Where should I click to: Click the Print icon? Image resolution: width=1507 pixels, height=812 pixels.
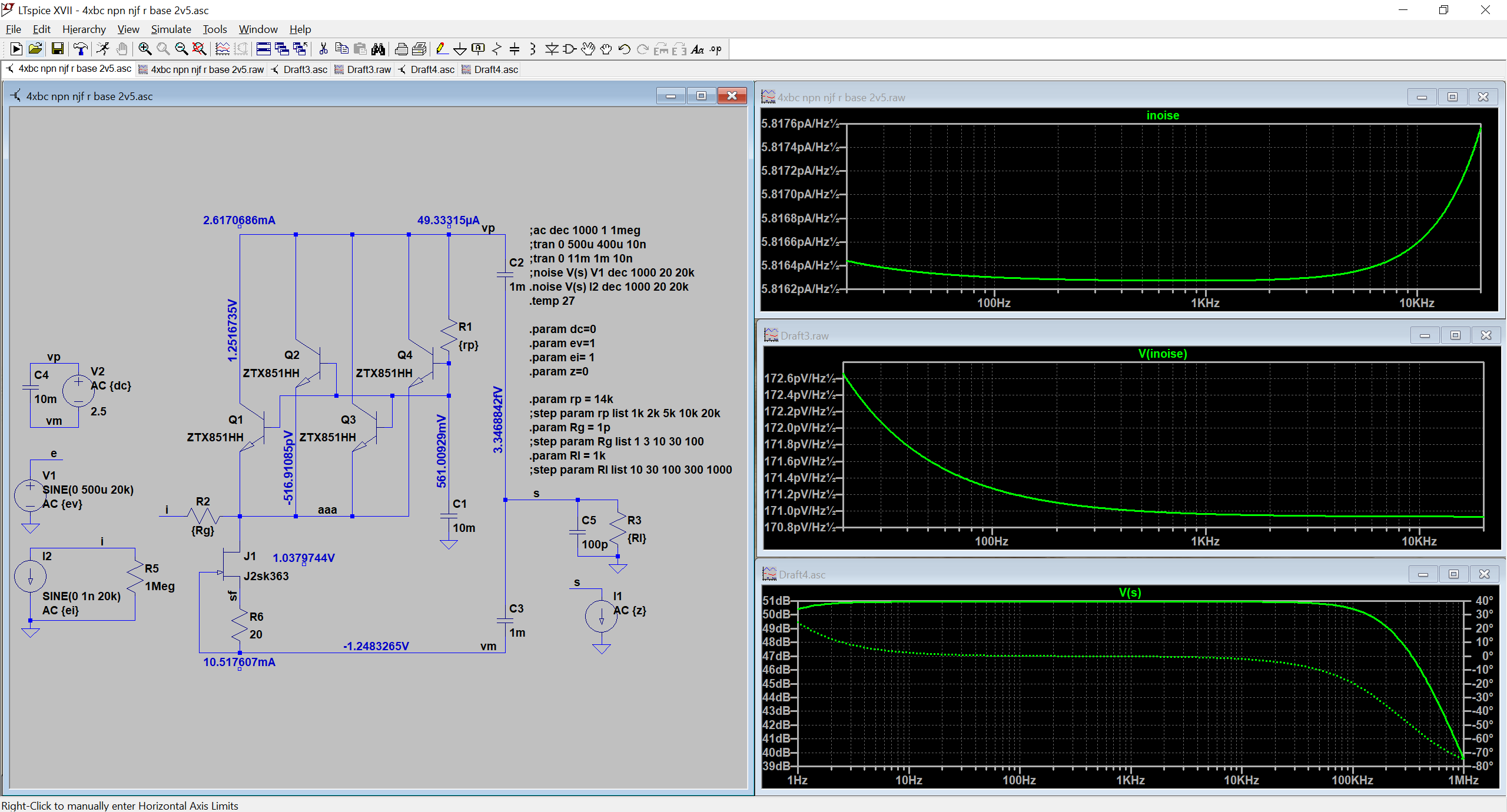point(401,49)
